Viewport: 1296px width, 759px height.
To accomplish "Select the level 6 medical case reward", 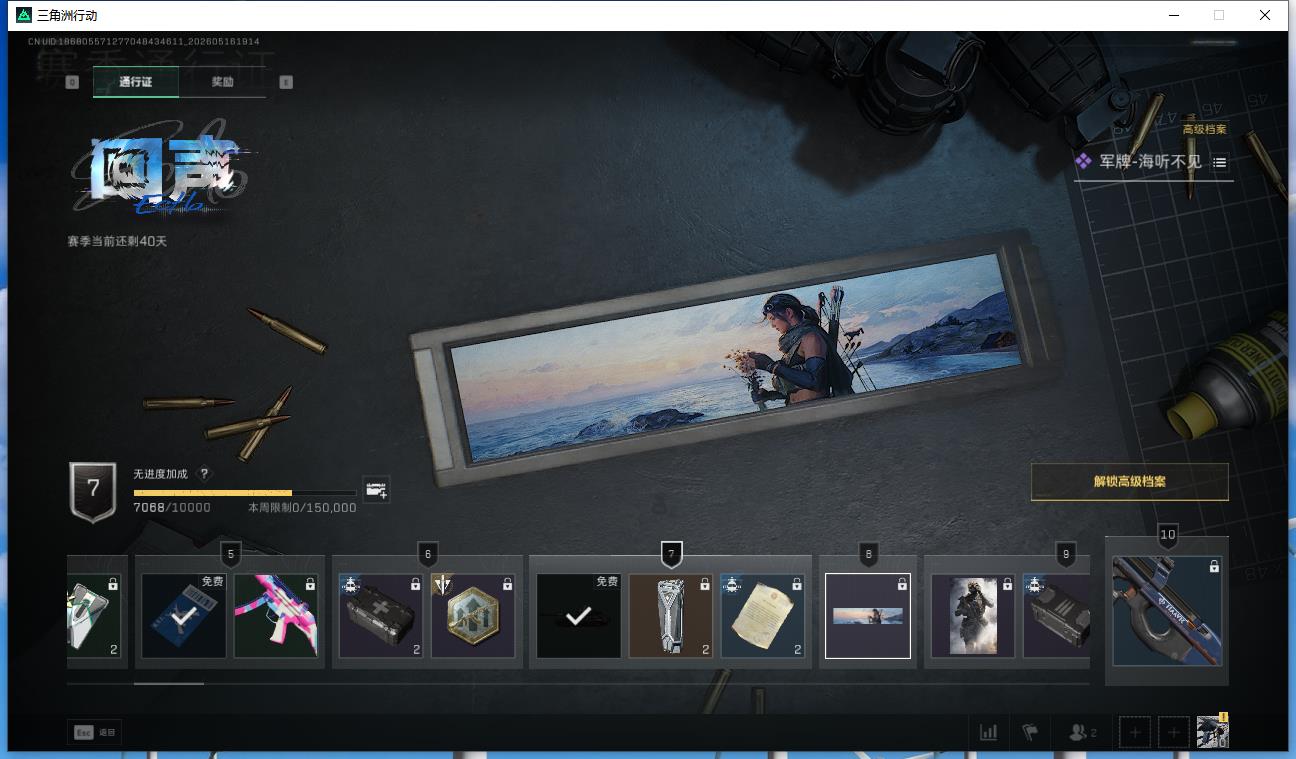I will click(x=381, y=616).
